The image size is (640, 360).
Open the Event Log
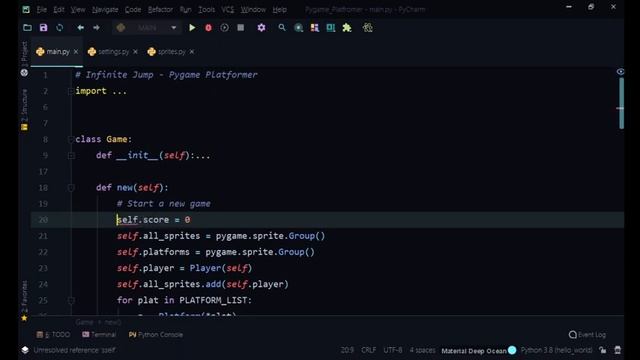point(587,335)
